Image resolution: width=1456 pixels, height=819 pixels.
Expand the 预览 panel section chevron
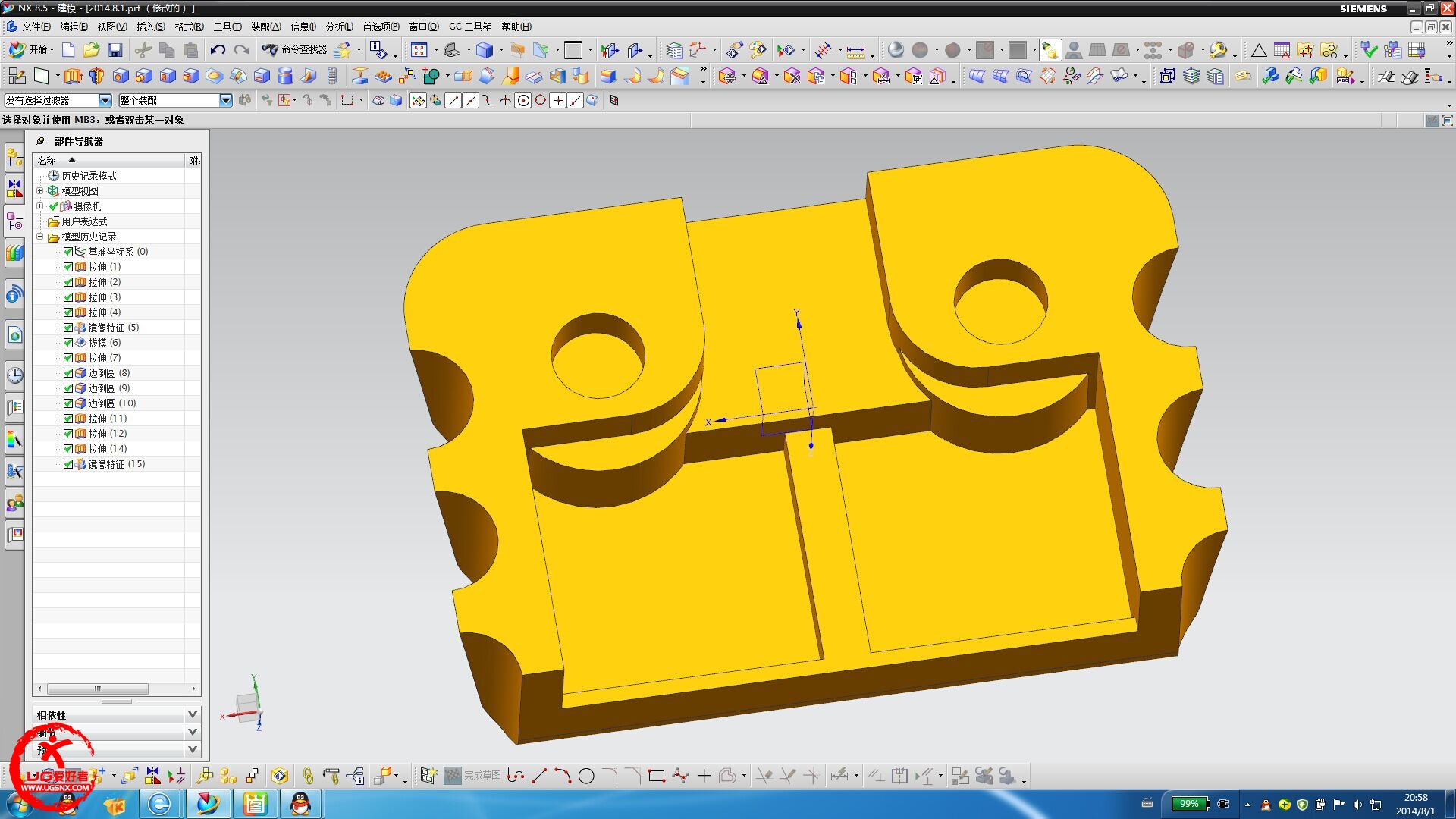click(193, 749)
